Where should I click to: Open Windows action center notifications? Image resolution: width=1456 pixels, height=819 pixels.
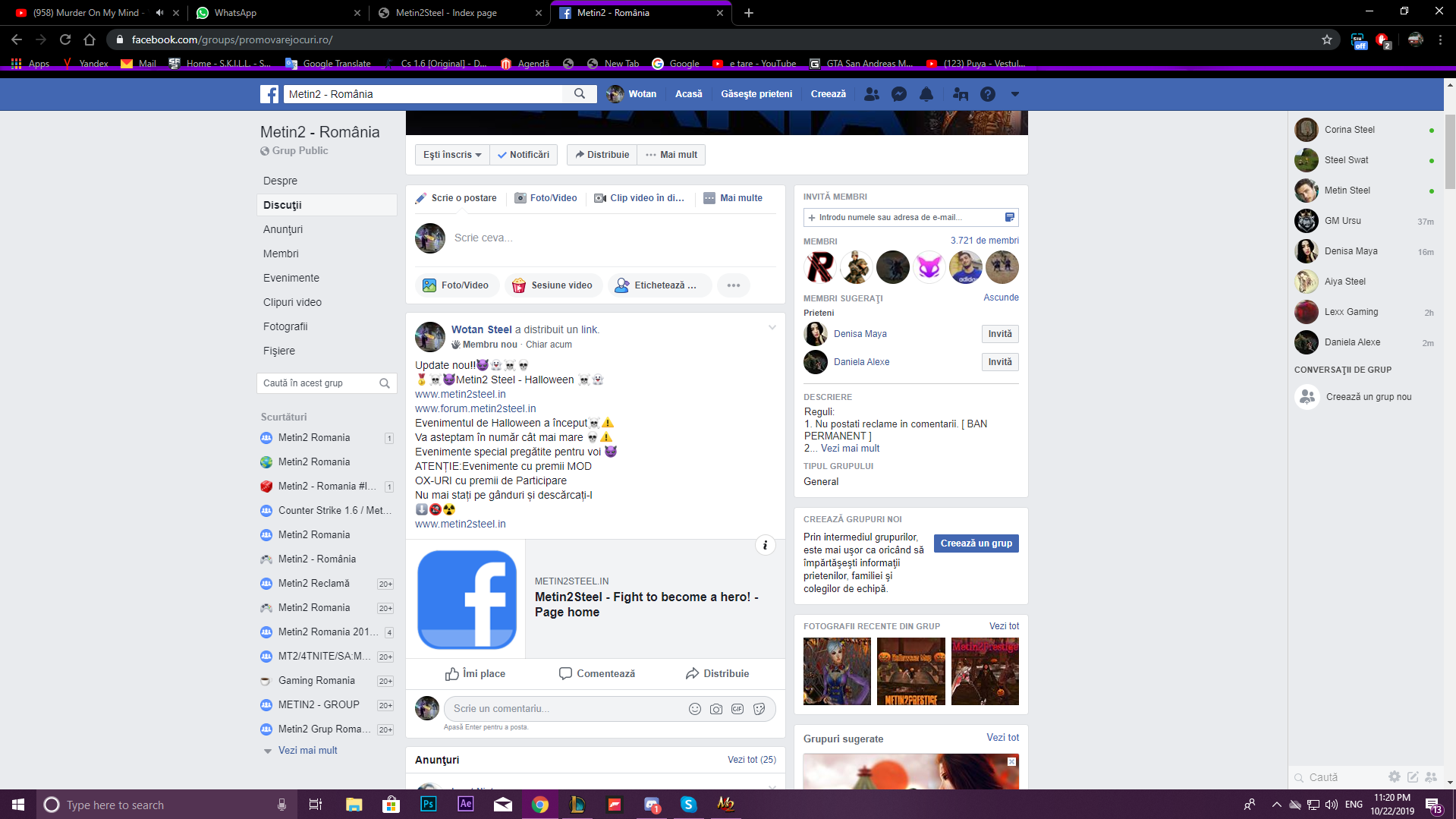[x=1433, y=805]
